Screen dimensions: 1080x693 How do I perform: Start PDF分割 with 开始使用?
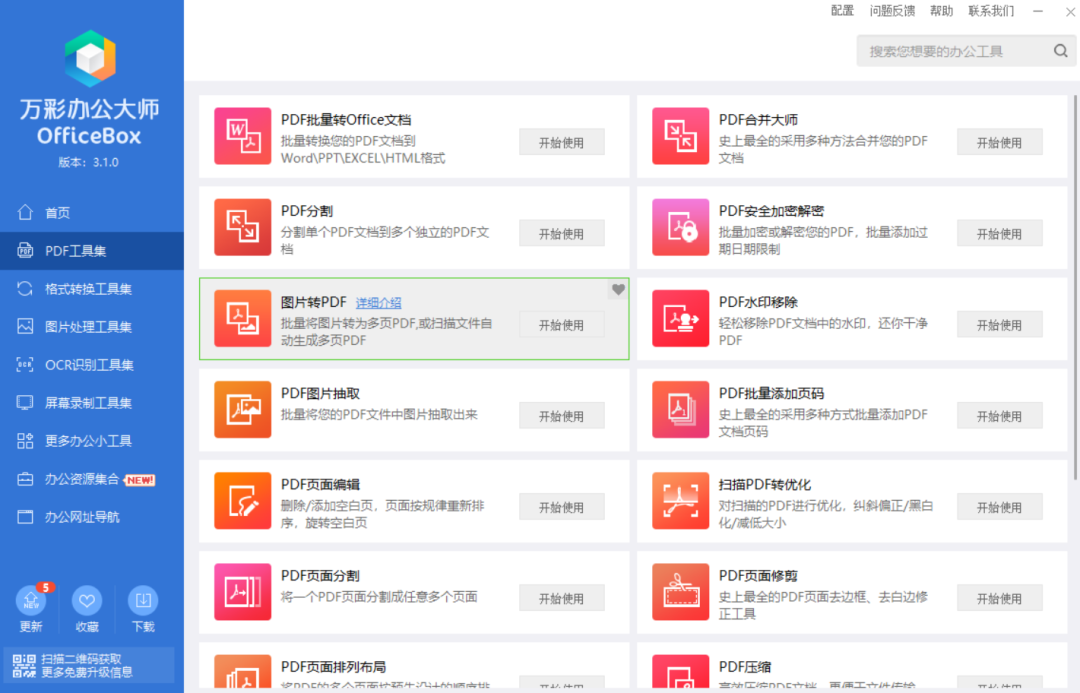[561, 234]
